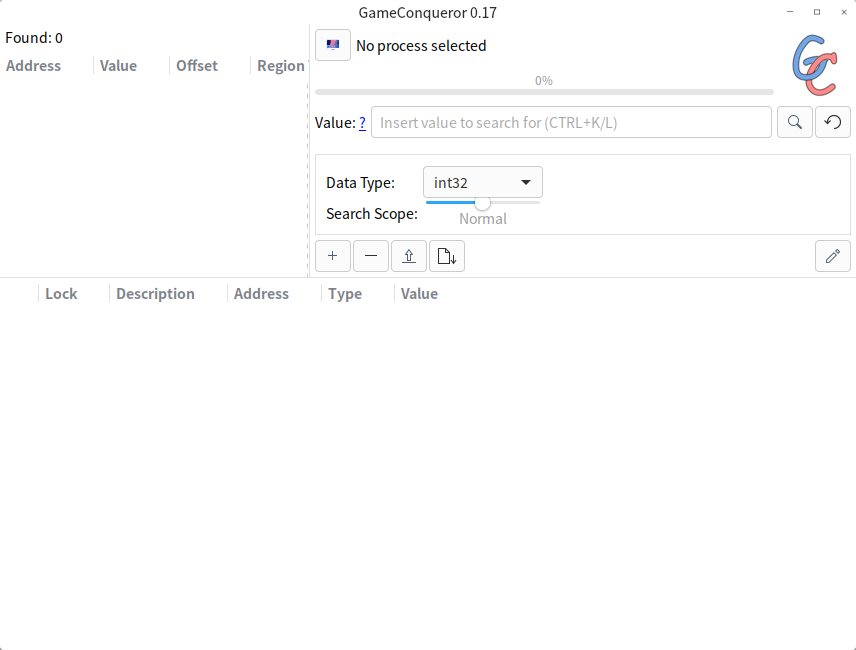Image resolution: width=856 pixels, height=650 pixels.
Task: Maximize the GameConqueror window
Action: click(x=817, y=12)
